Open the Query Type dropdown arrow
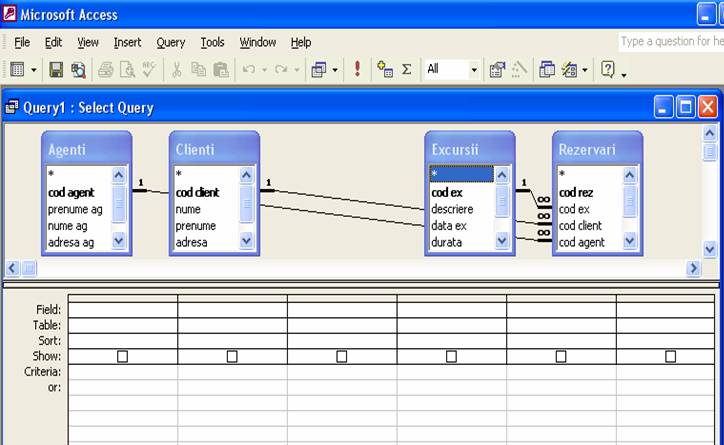724x445 pixels. (335, 70)
